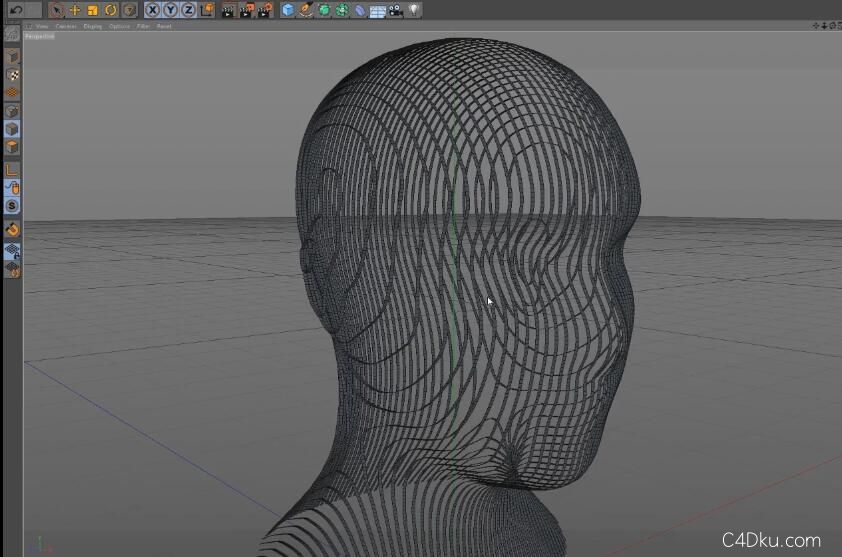Switch to Texture mode checkered cube
The width and height of the screenshot is (842, 557).
[12, 75]
